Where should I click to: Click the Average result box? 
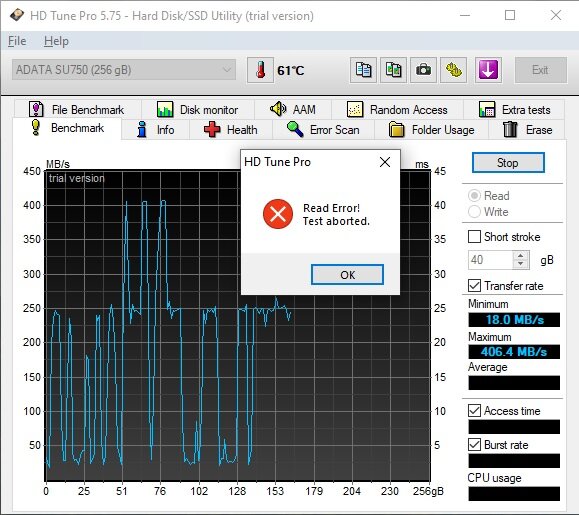[514, 383]
